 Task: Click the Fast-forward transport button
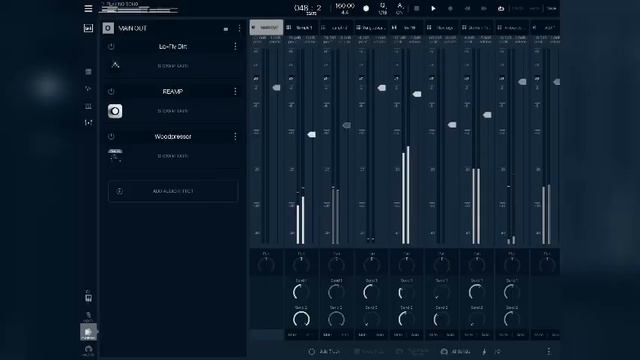[484, 9]
